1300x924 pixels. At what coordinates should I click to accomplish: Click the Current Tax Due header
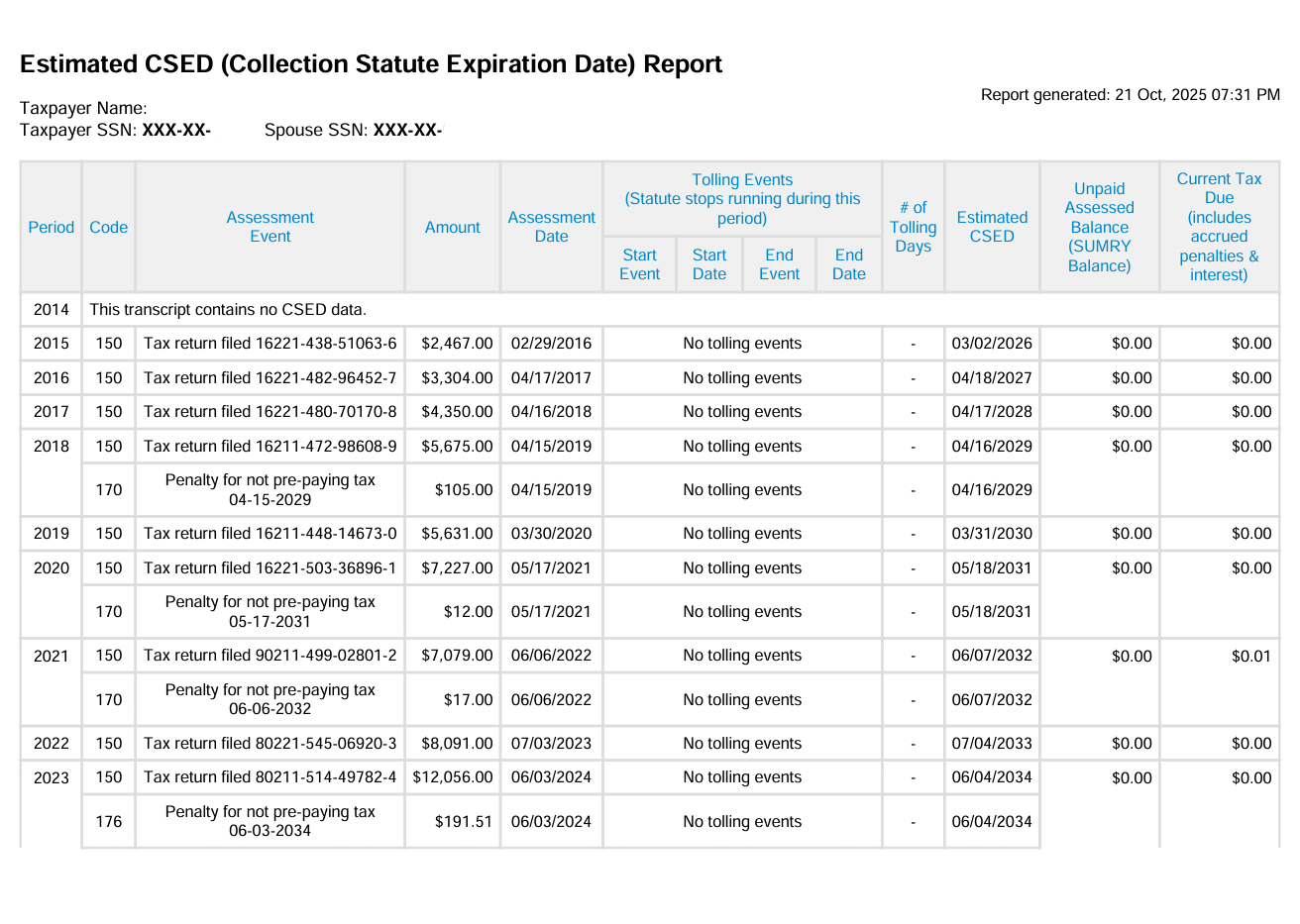(1219, 226)
